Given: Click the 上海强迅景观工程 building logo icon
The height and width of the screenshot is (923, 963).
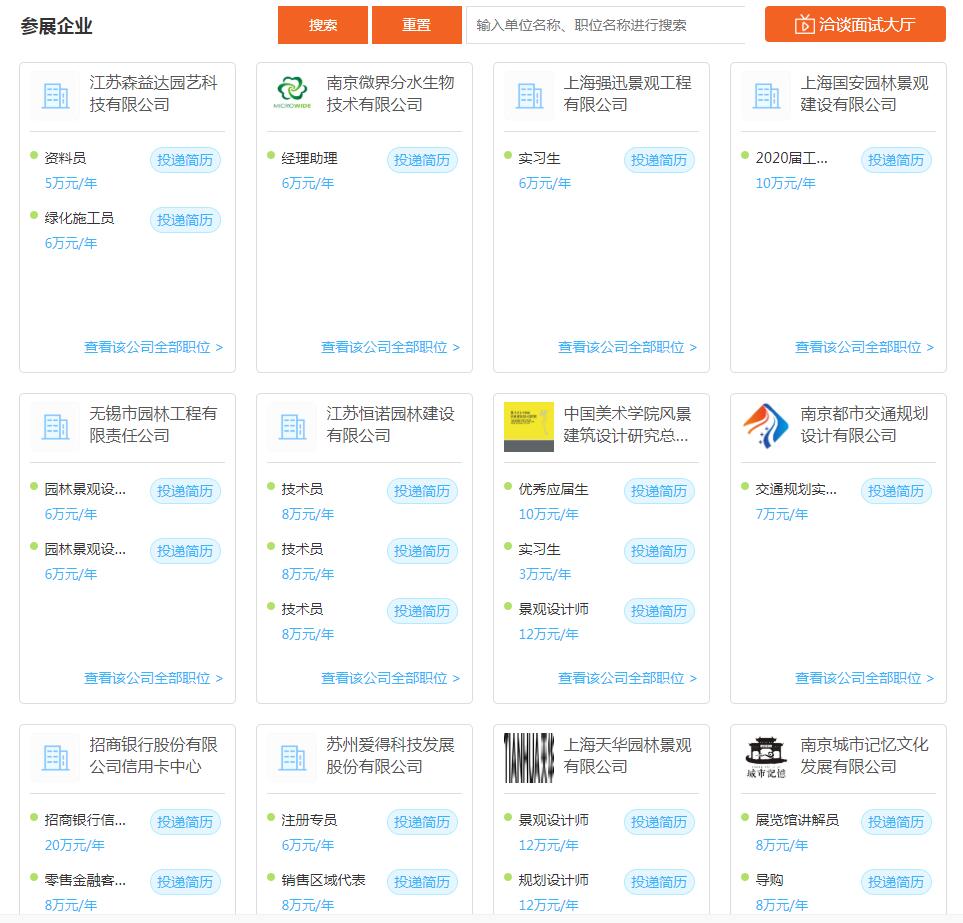Looking at the screenshot, I should (x=529, y=96).
